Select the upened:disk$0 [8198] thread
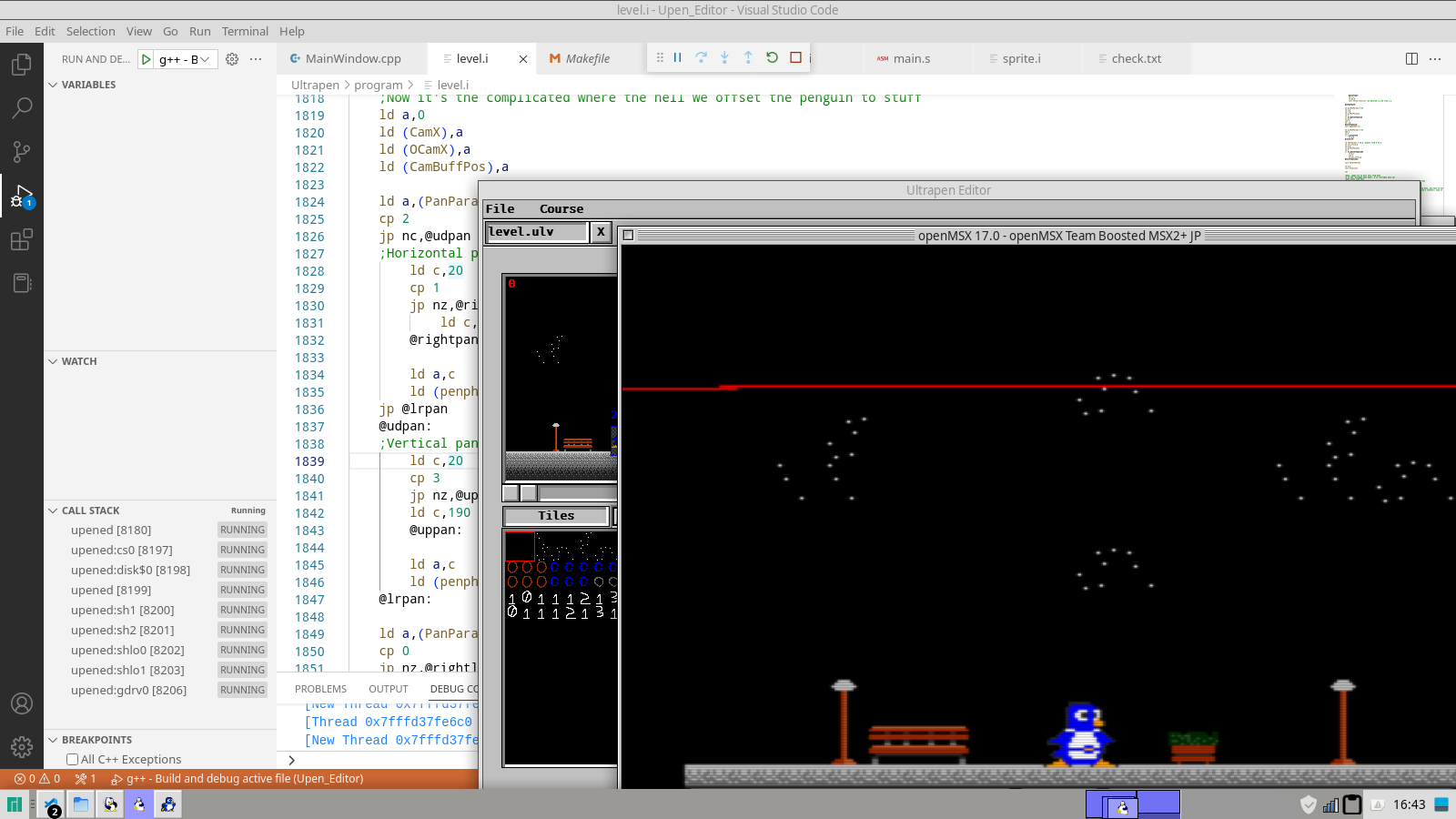This screenshot has width=1456, height=819. coord(160,570)
